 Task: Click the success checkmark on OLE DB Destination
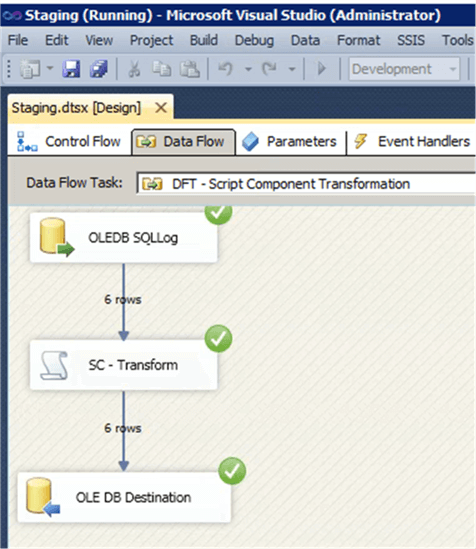(x=232, y=471)
